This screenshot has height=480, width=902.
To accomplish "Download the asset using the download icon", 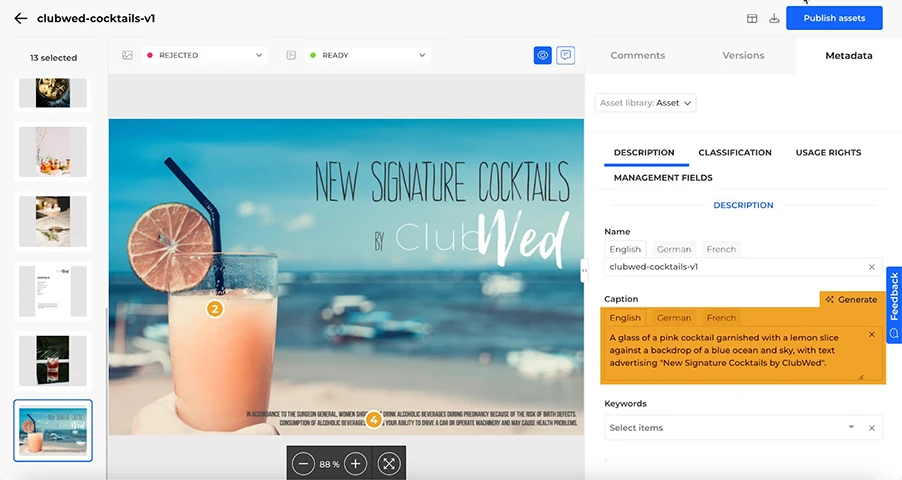I will click(774, 18).
